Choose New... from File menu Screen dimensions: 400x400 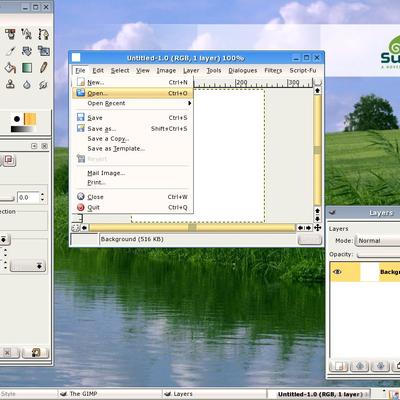(x=132, y=82)
